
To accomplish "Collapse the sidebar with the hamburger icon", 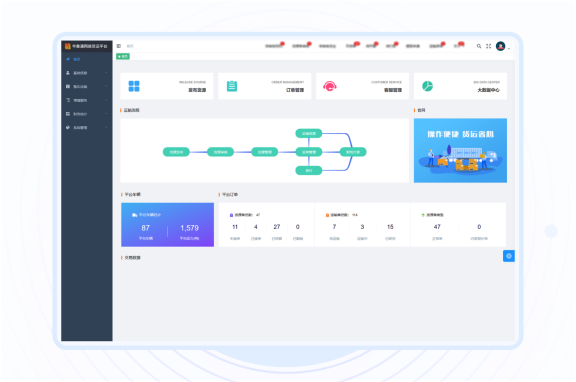I will pos(119,46).
